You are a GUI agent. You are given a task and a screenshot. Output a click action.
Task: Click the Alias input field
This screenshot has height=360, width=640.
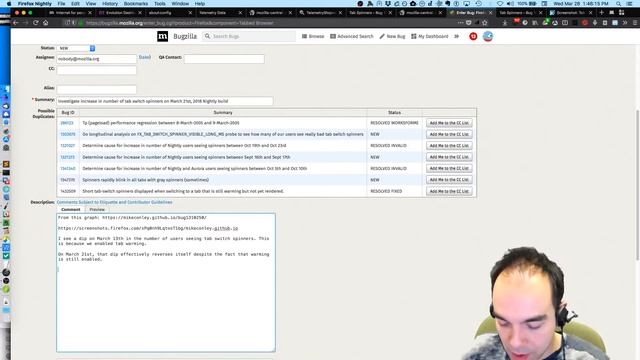point(97,89)
